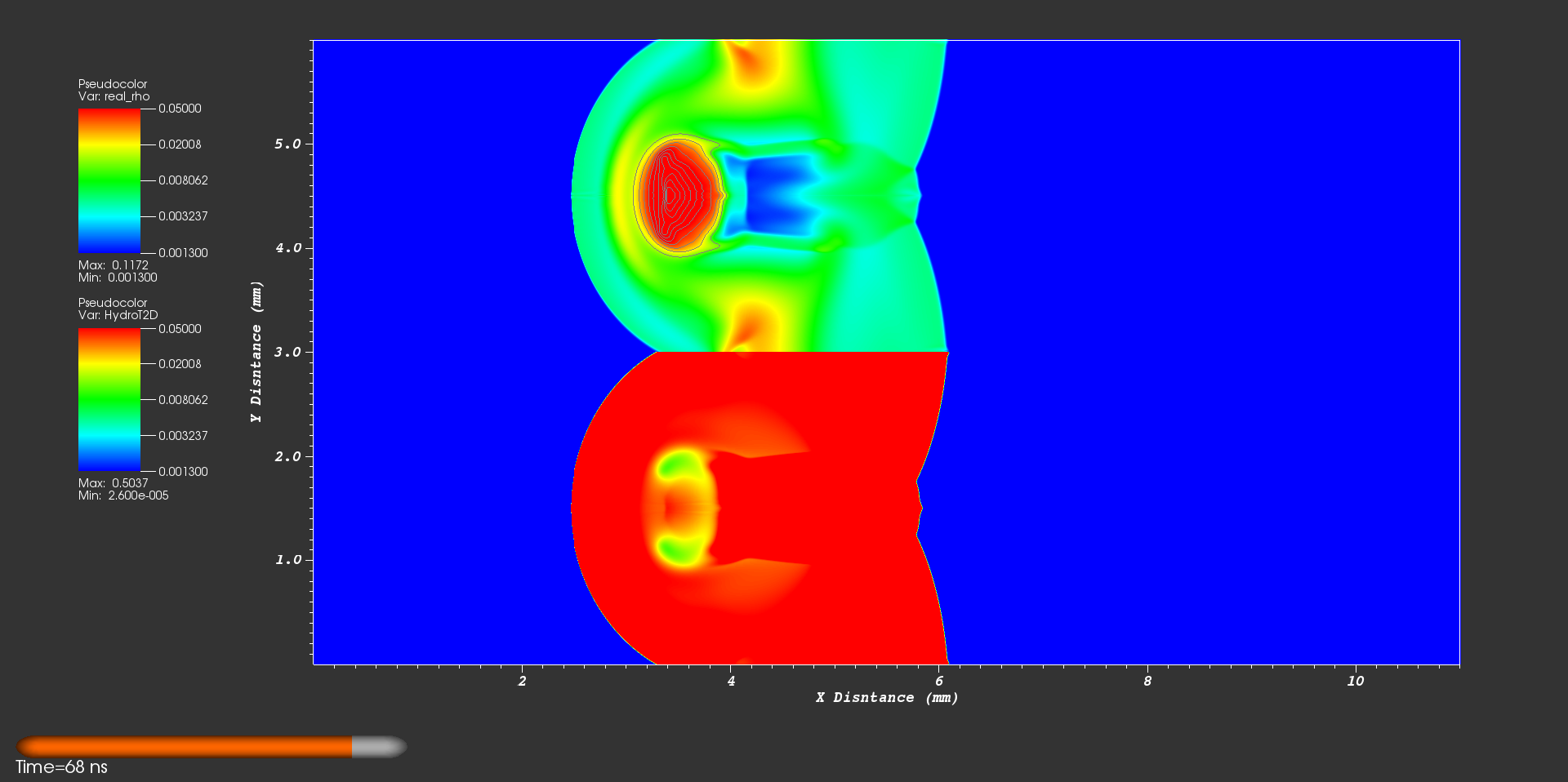Click the "Var: HydroT2D" legend title

118,315
